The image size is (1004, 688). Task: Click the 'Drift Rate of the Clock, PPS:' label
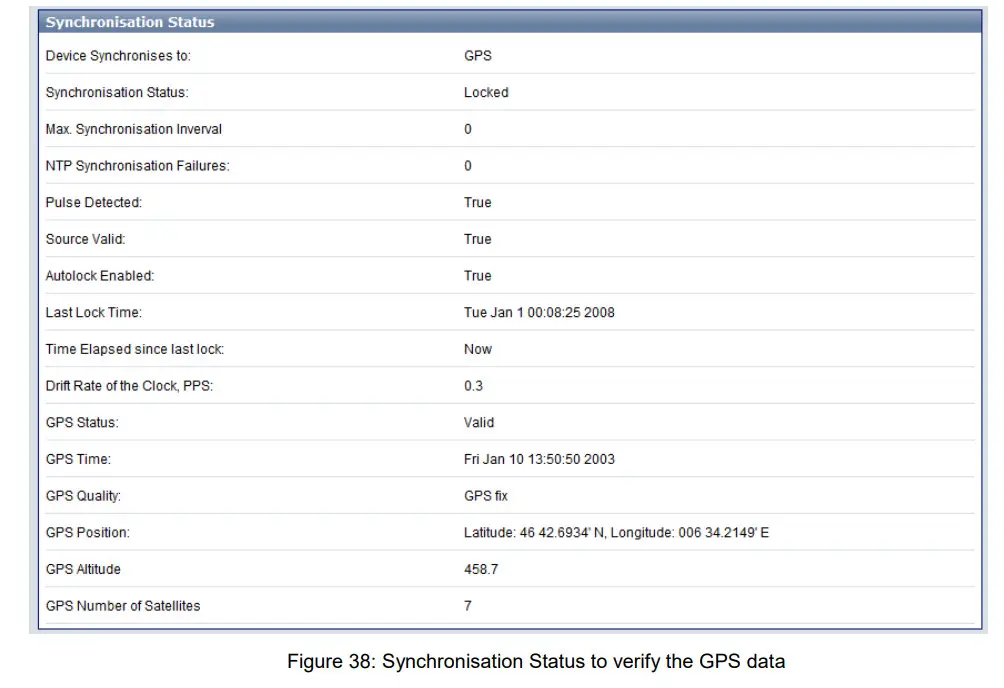[x=129, y=386]
